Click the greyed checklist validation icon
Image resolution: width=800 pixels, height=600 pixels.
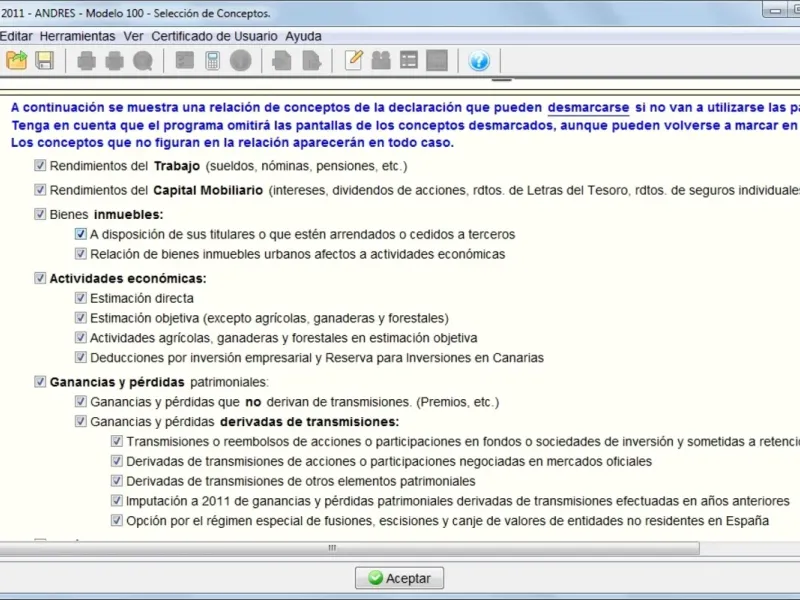pyautogui.click(x=185, y=60)
